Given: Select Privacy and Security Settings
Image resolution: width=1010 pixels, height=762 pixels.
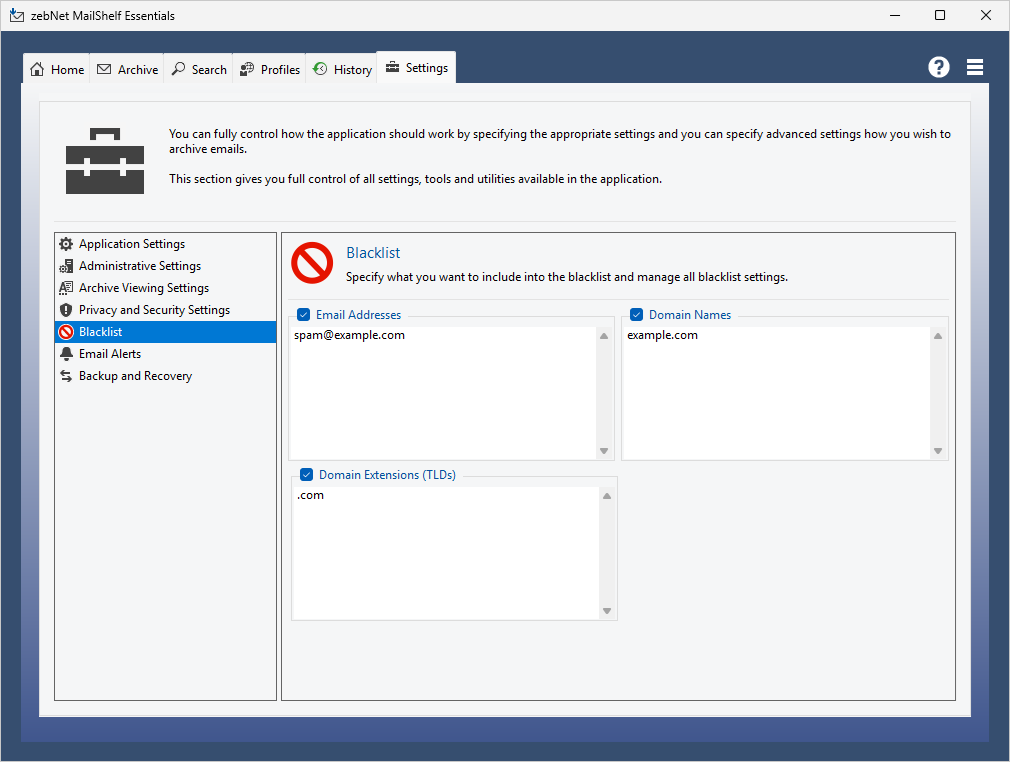Looking at the screenshot, I should 154,310.
